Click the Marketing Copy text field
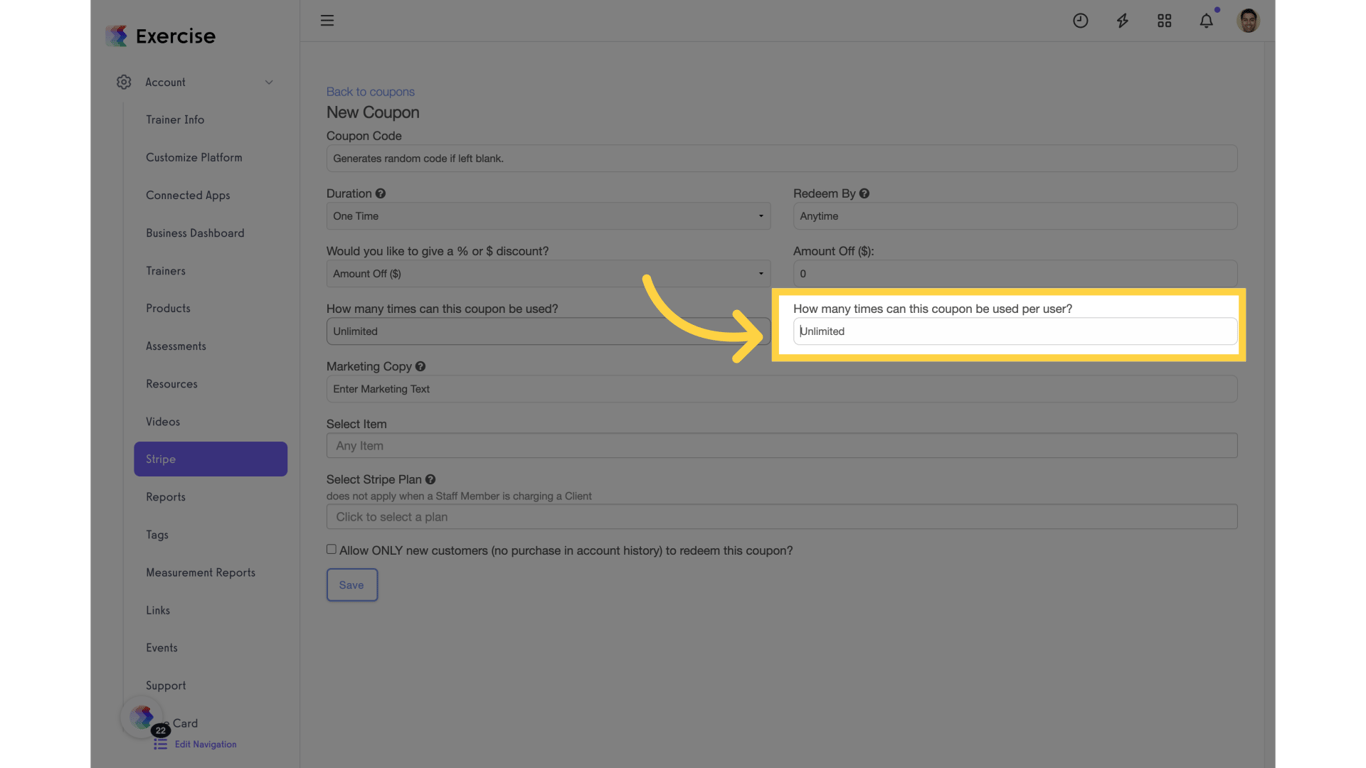 coord(782,389)
